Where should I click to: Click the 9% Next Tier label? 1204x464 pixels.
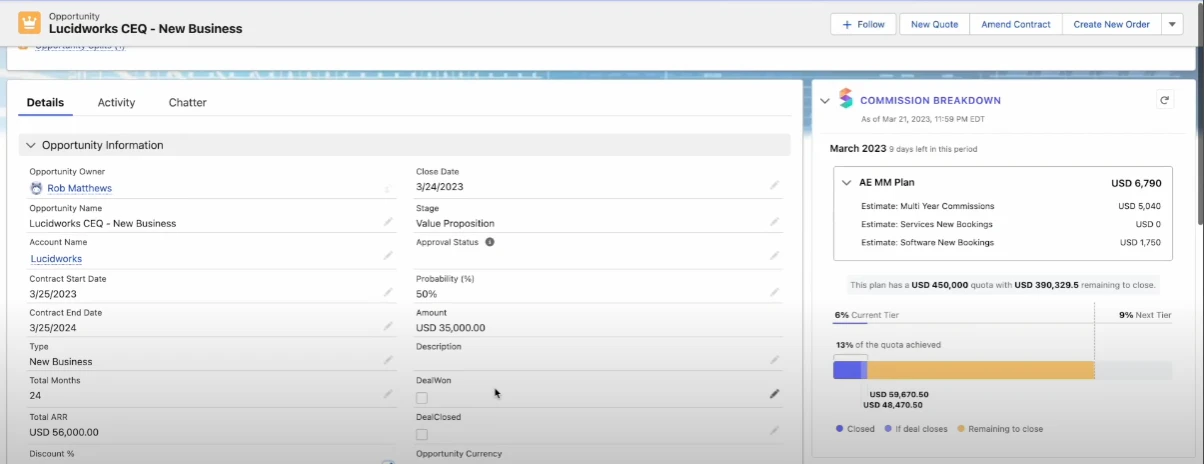1145,315
